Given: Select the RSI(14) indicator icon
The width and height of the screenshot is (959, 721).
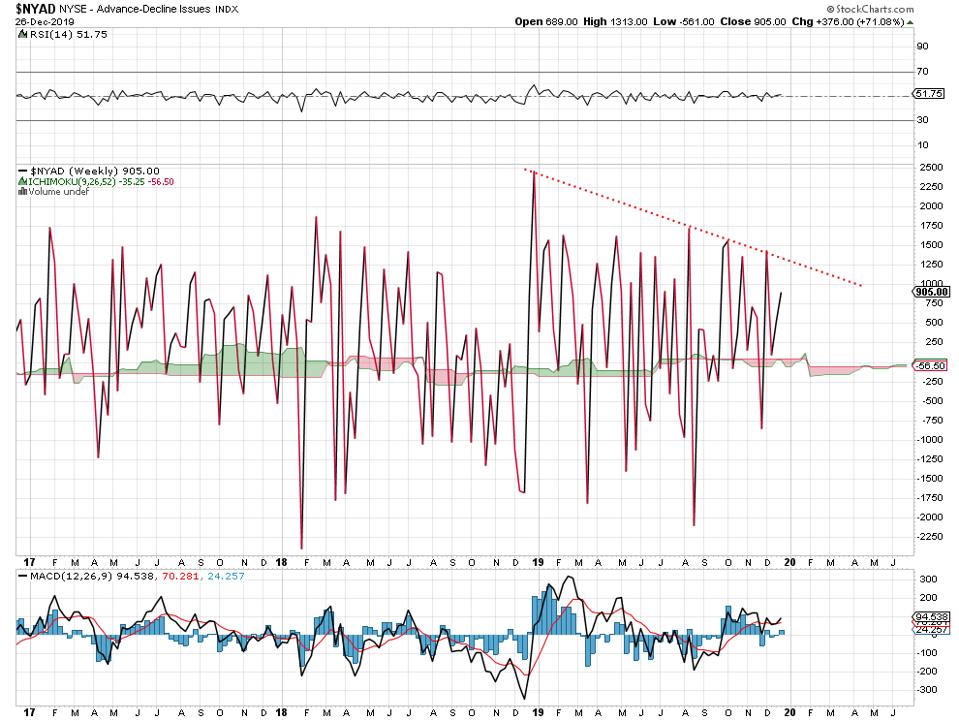Looking at the screenshot, I should click(23, 33).
